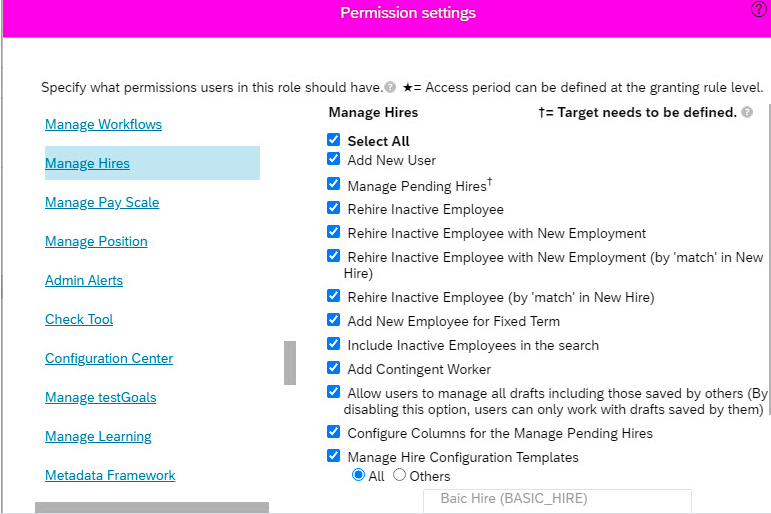Click help icon beside permissions instruction text
The height and width of the screenshot is (514, 771).
[390, 88]
